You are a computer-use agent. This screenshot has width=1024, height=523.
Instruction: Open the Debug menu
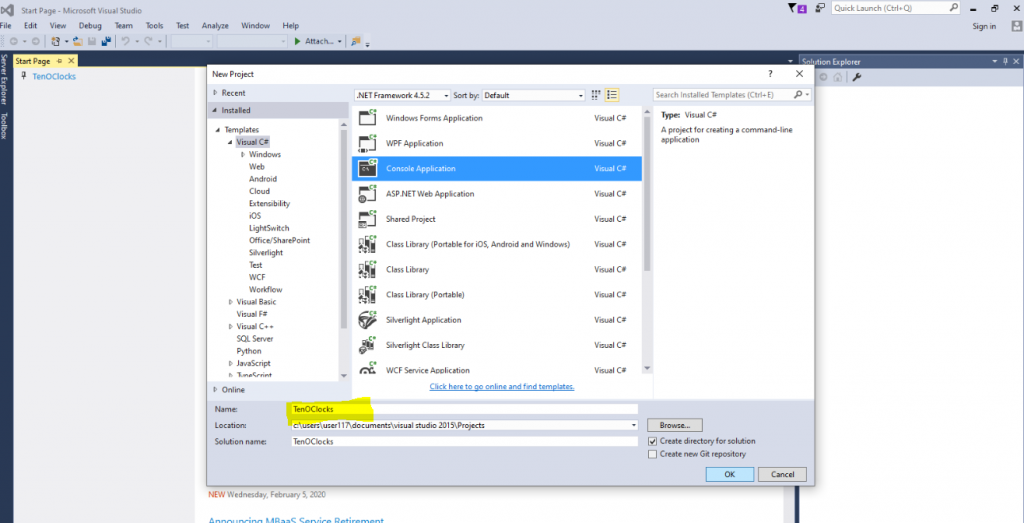(x=90, y=25)
